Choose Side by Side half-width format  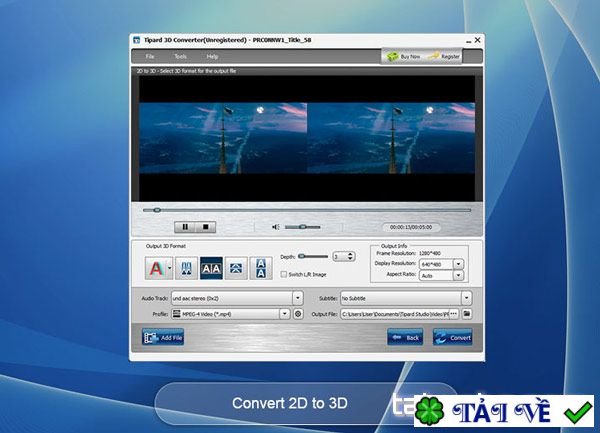(x=188, y=267)
